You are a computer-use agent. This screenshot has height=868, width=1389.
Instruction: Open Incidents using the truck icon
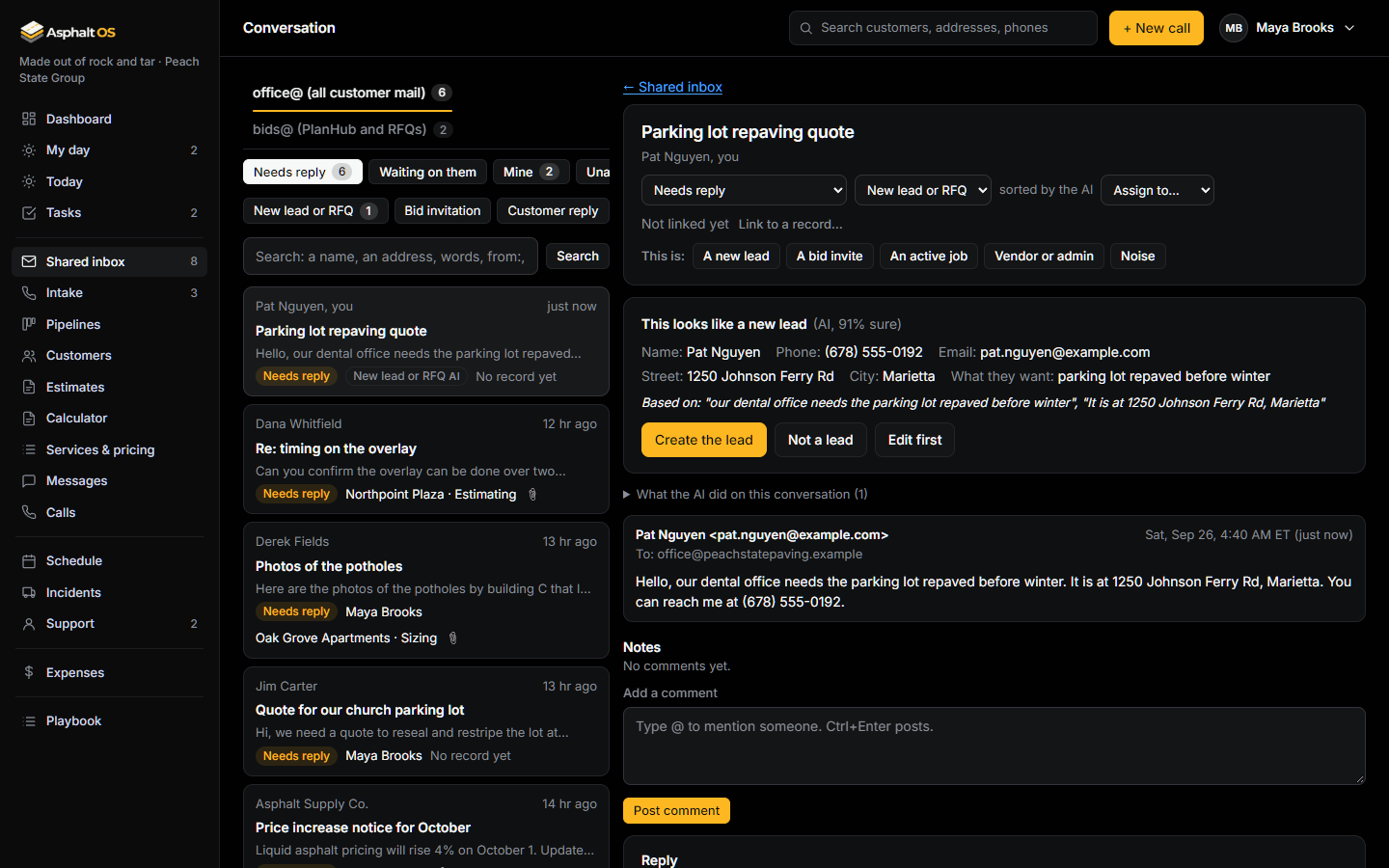click(x=29, y=592)
